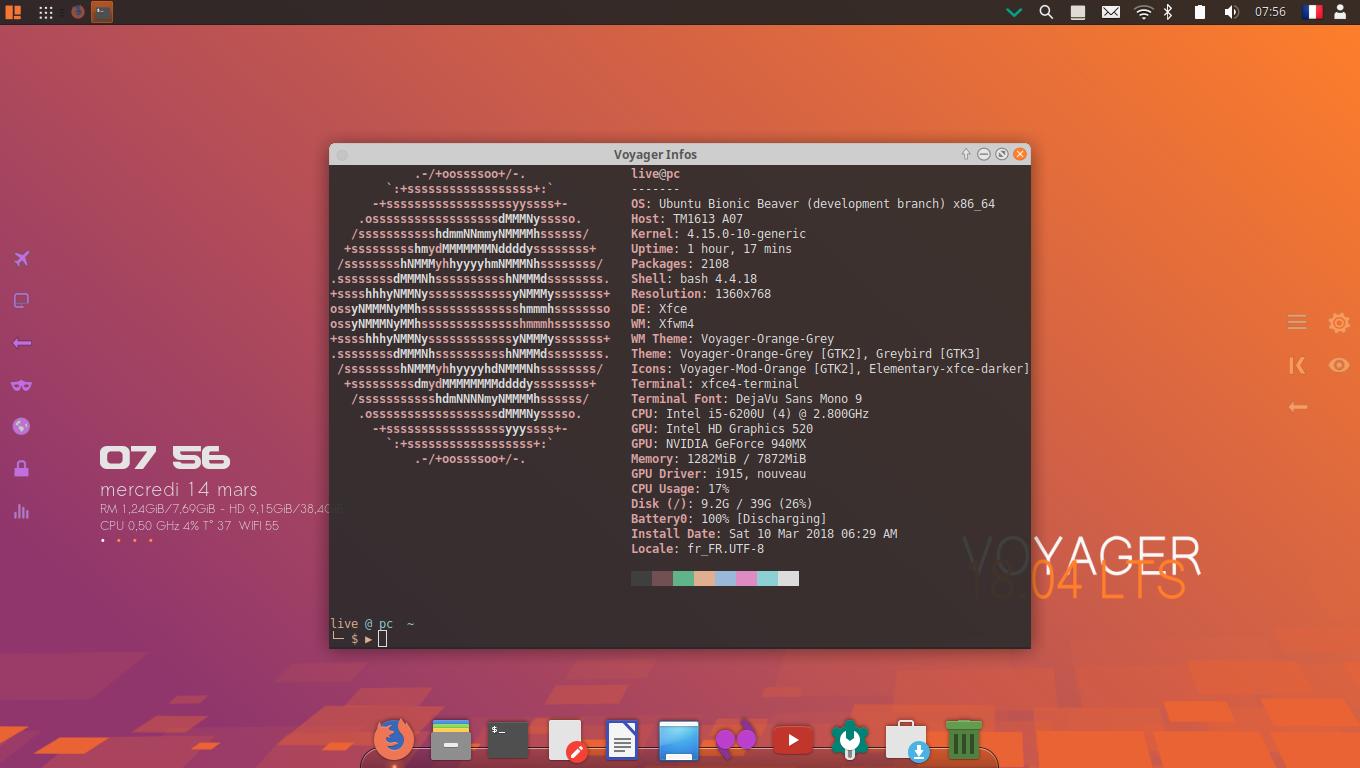This screenshot has height=768, width=1360.
Task: Click the 'xfce4-terminal' text in terminal
Action: click(749, 384)
